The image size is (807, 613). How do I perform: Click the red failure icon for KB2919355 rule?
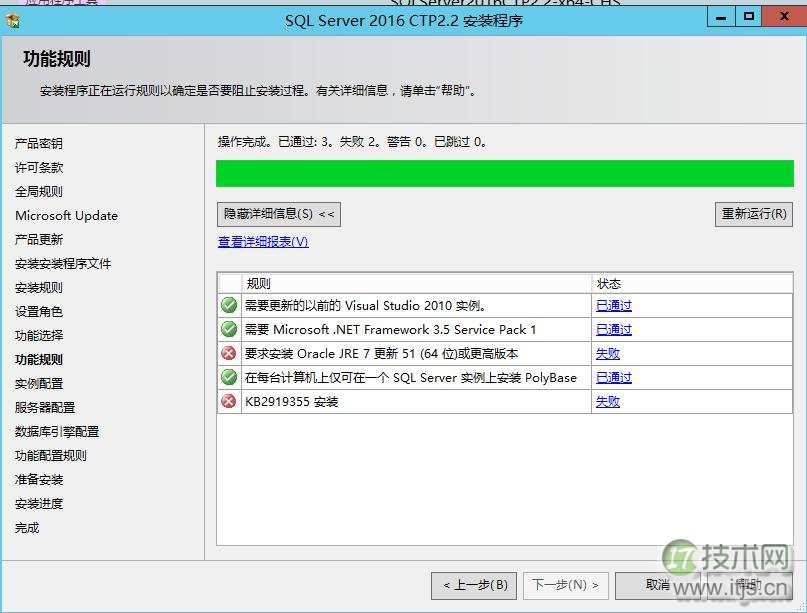(229, 401)
